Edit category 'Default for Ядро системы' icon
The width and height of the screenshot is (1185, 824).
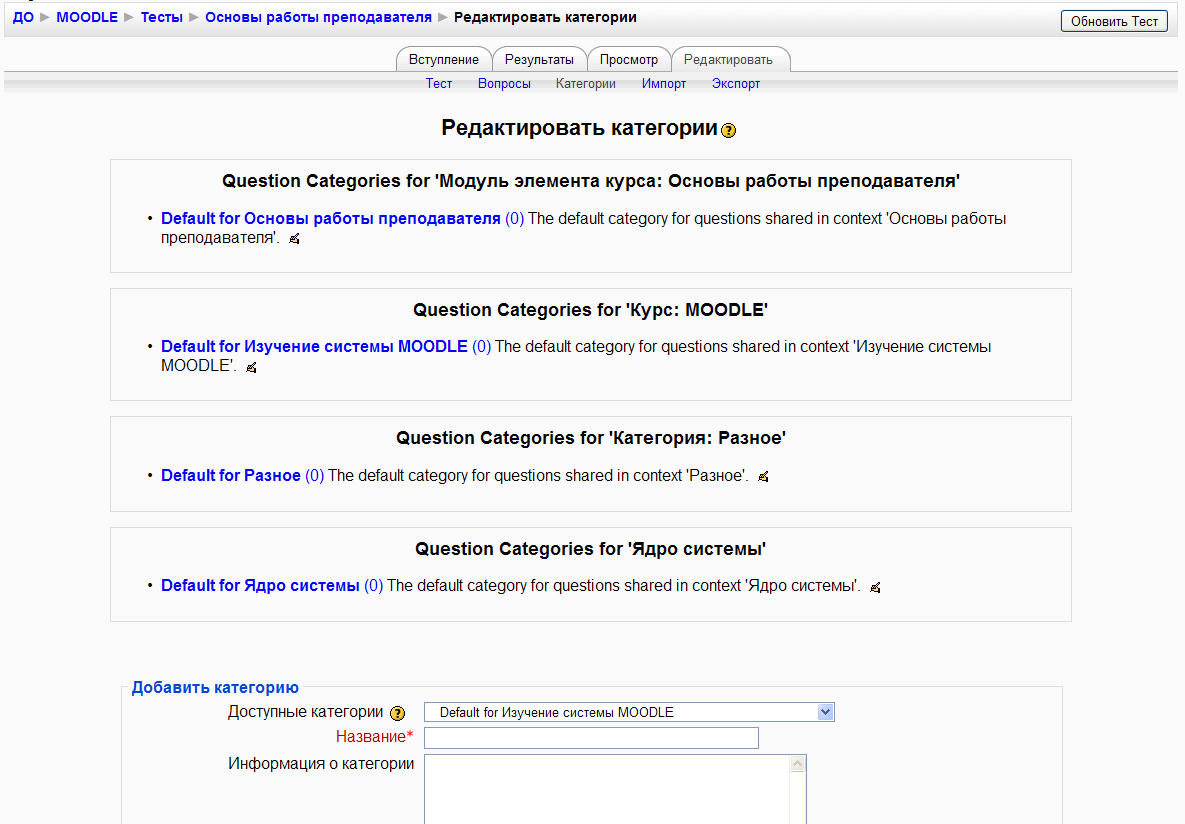coord(875,587)
